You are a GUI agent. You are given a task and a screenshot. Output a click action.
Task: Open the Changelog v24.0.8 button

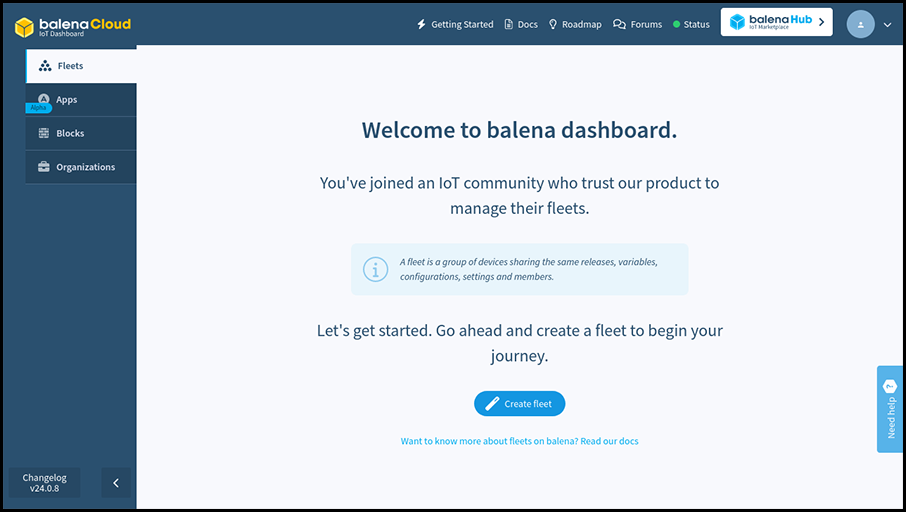click(44, 483)
